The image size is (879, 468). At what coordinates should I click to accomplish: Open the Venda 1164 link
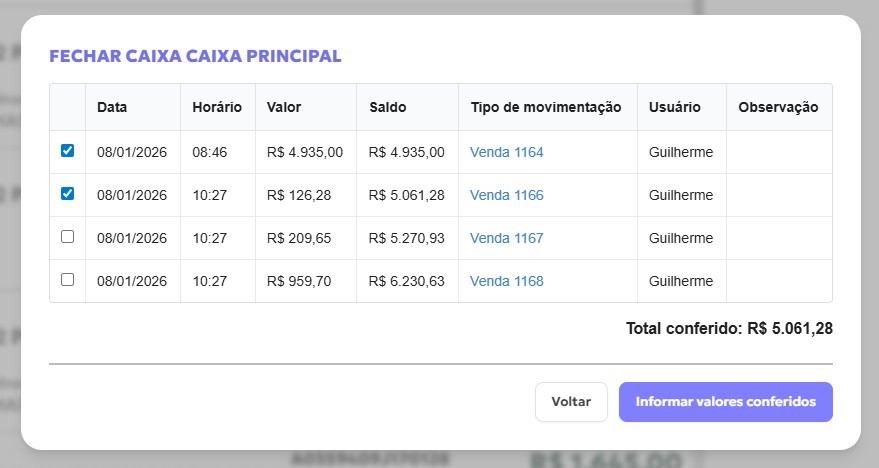(507, 152)
